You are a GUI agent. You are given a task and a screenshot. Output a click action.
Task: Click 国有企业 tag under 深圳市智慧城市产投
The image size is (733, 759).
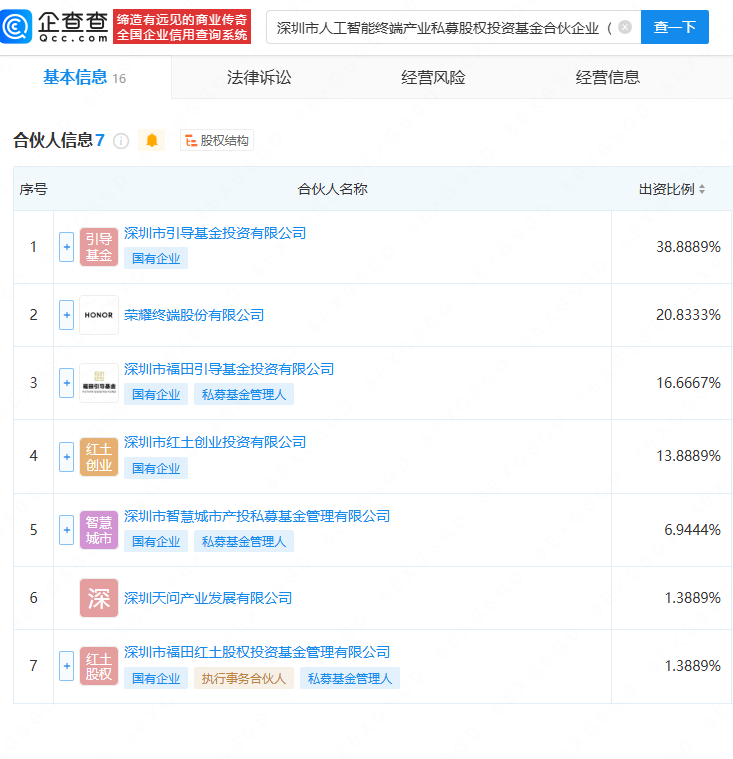pyautogui.click(x=156, y=542)
